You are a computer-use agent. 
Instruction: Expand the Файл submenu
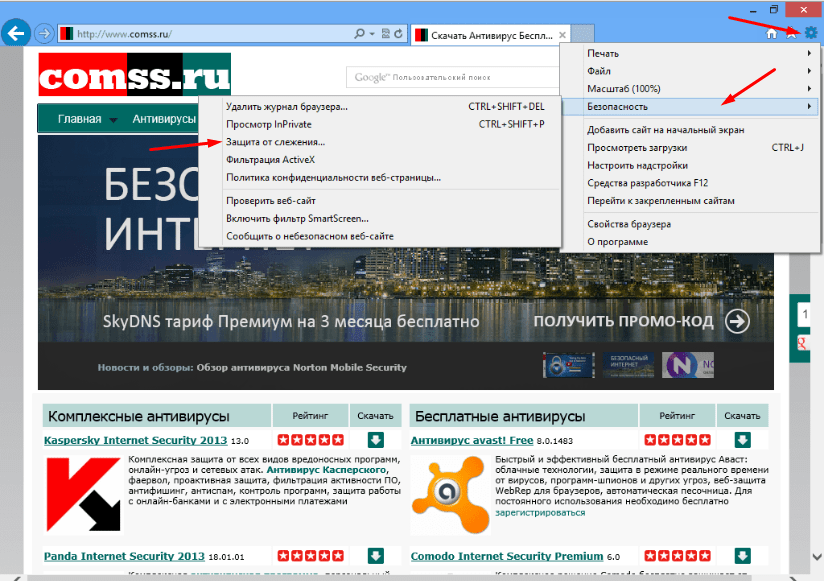[700, 71]
